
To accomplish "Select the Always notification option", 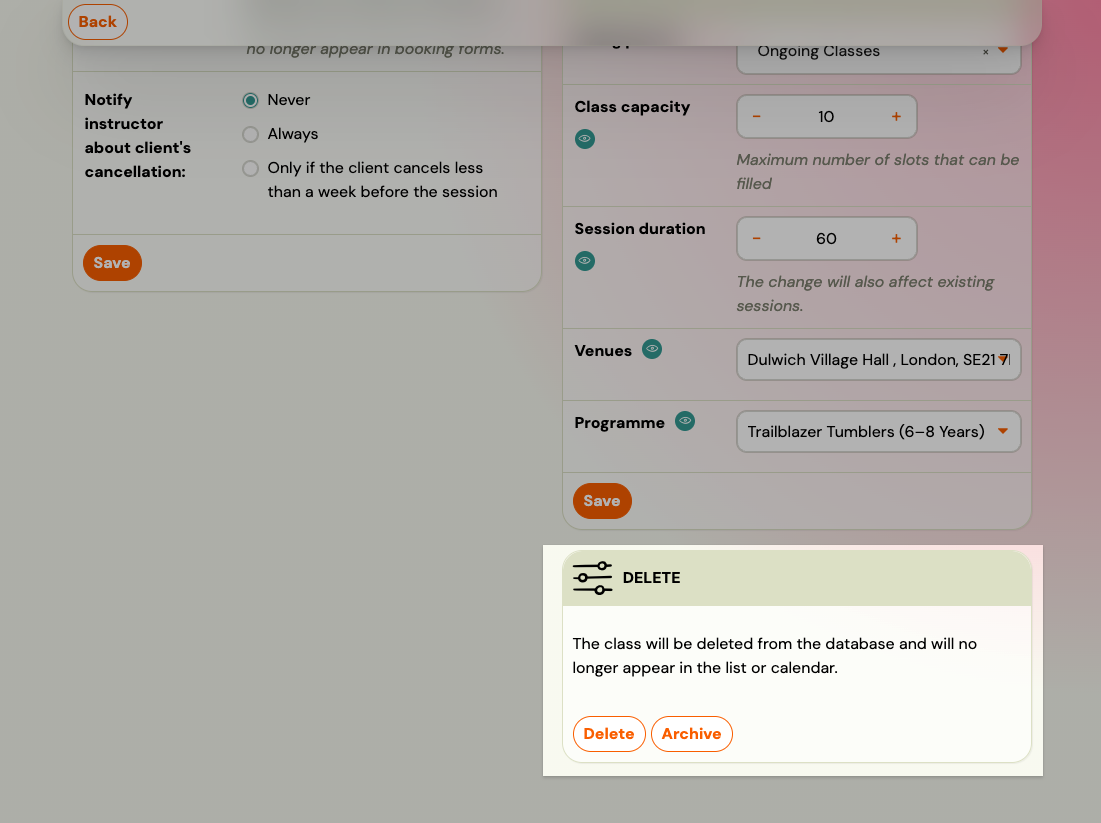I will coord(251,134).
